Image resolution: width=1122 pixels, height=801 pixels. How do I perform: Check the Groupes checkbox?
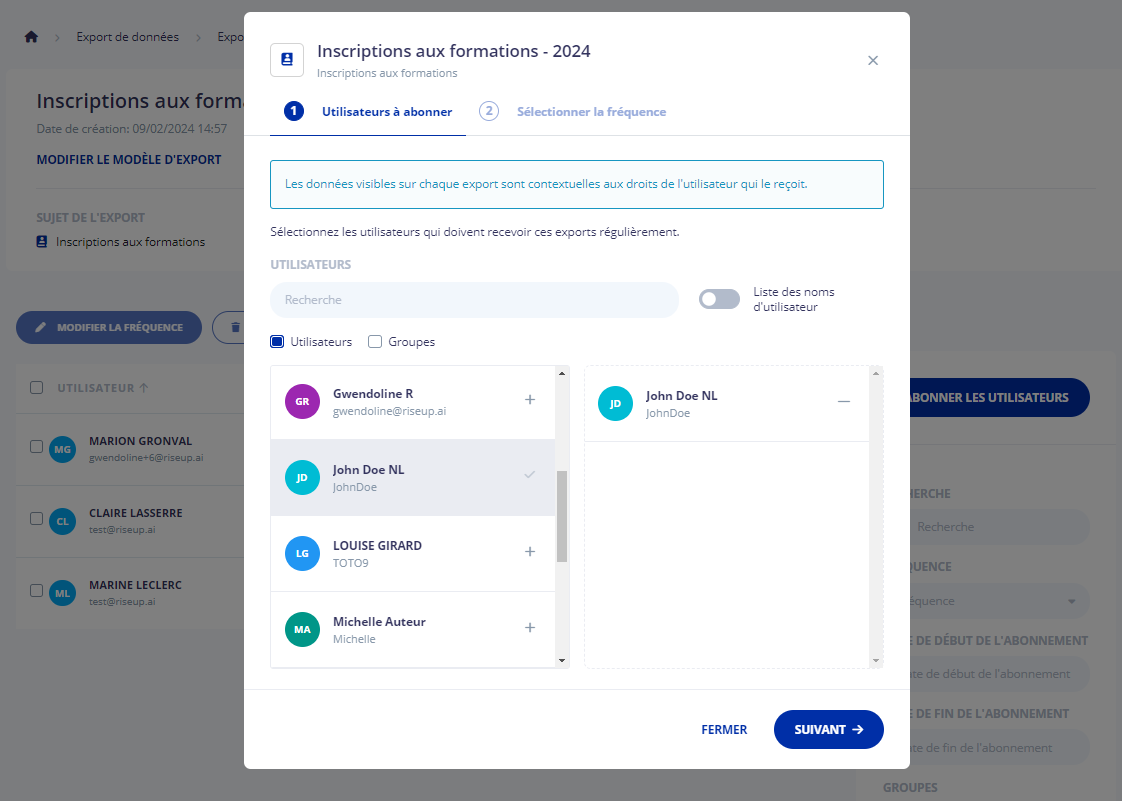click(x=375, y=342)
